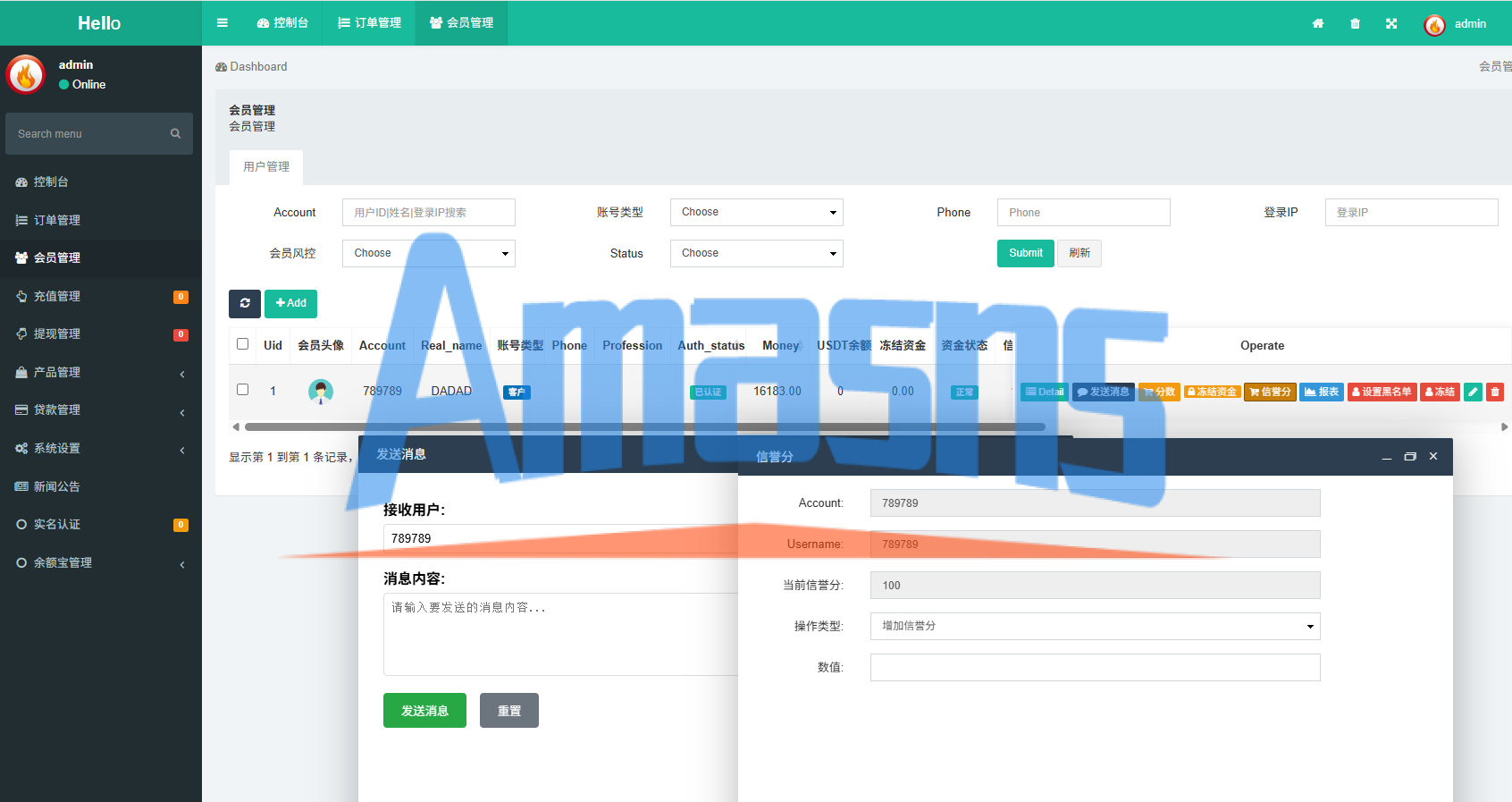Open the Status Choose dropdown
The height and width of the screenshot is (802, 1512).
(x=756, y=253)
